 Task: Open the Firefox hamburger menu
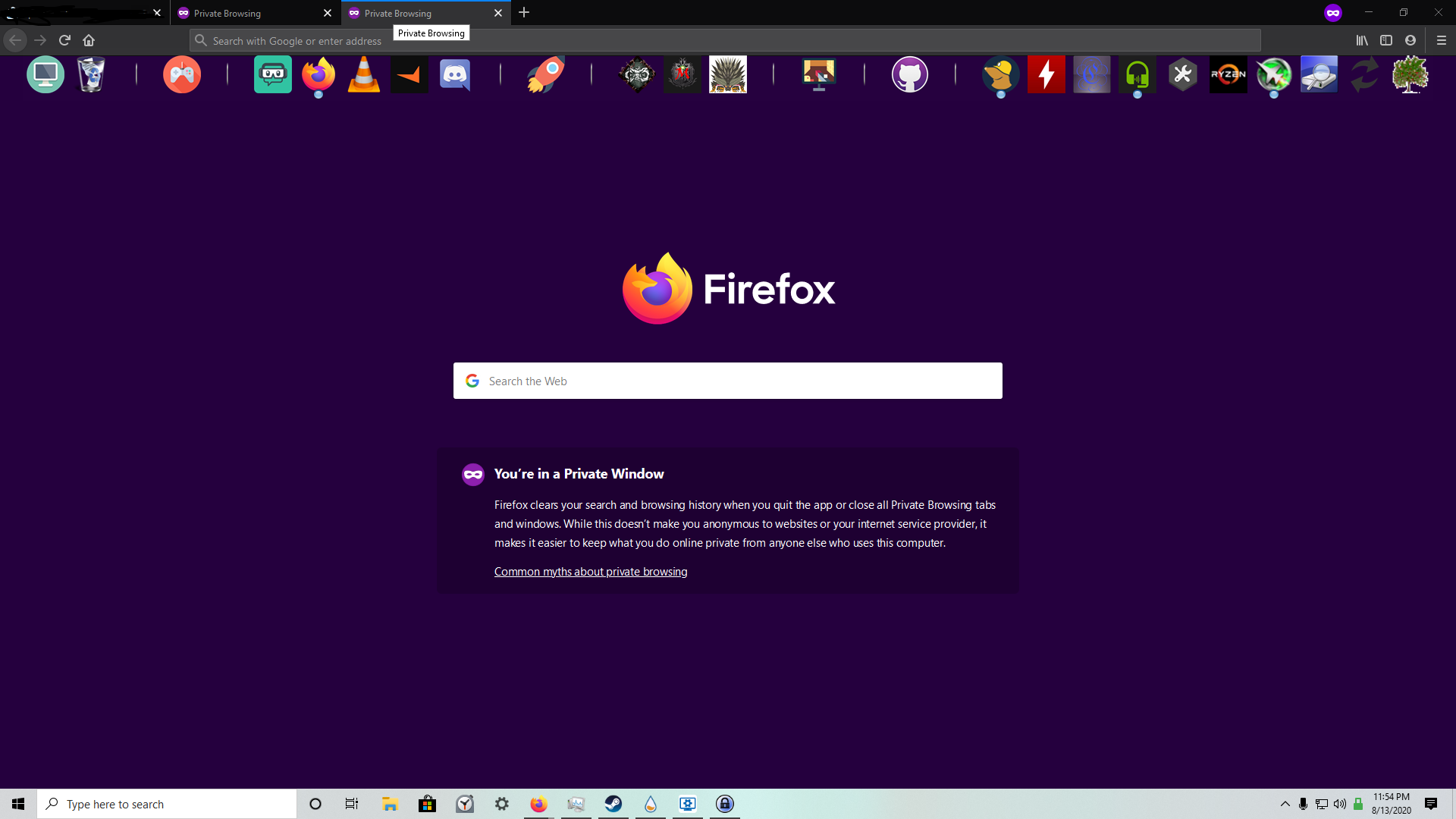click(x=1441, y=40)
